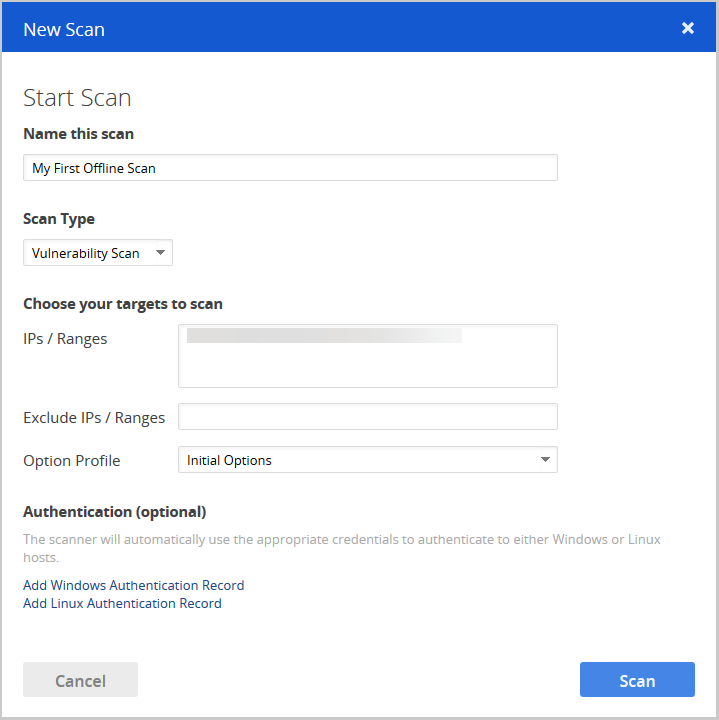Click the scan name text field

290,168
